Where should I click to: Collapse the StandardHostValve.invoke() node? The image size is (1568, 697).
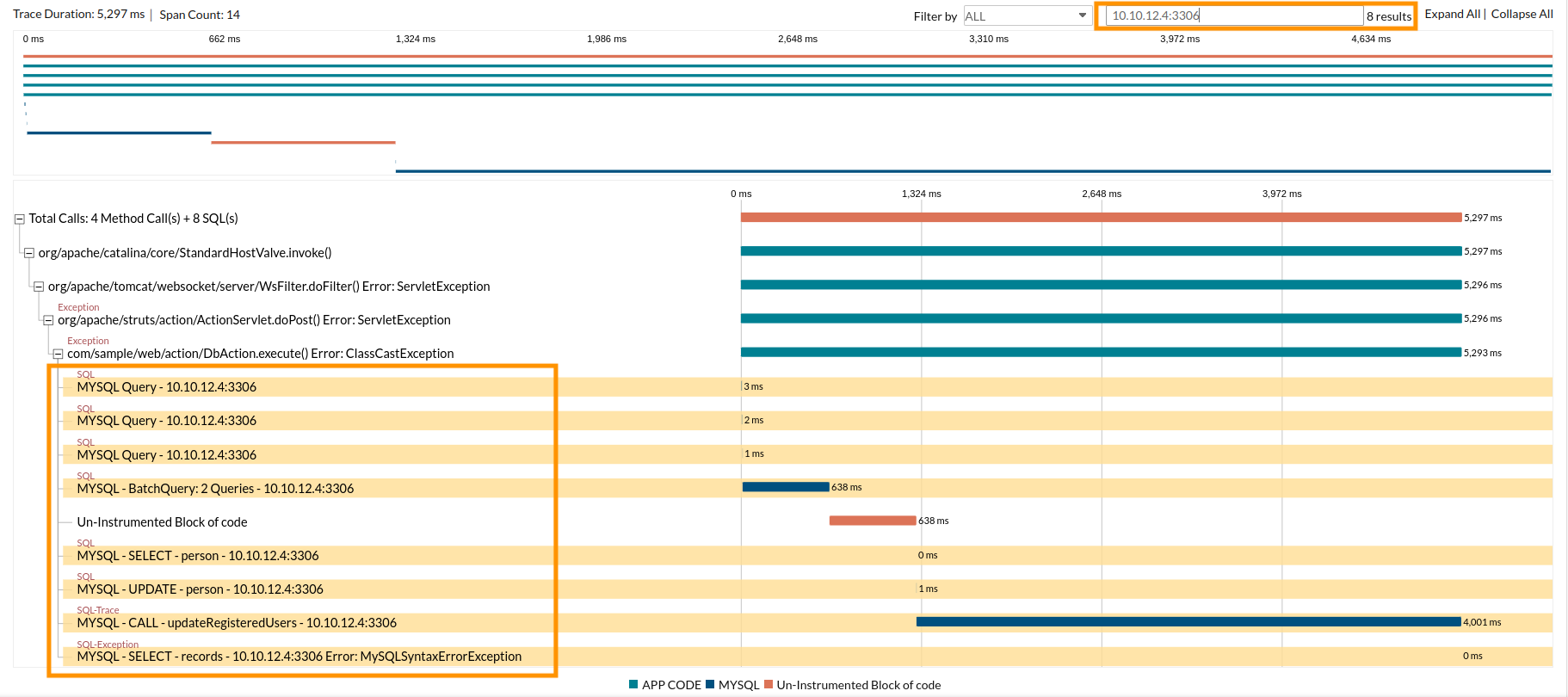29,253
